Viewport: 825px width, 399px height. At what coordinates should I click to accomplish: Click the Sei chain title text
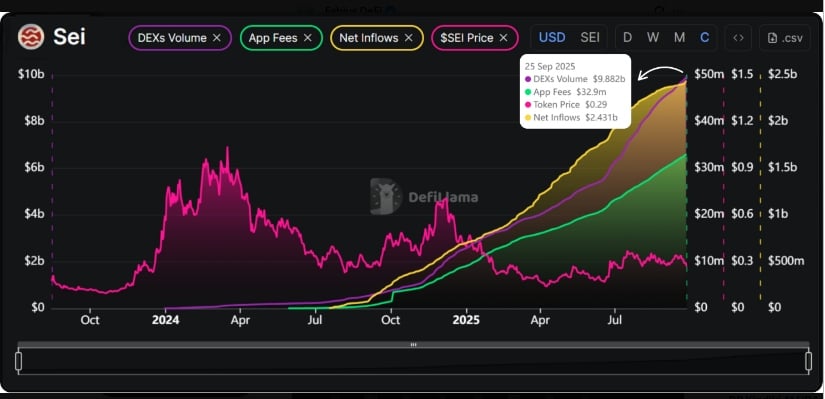[69, 37]
